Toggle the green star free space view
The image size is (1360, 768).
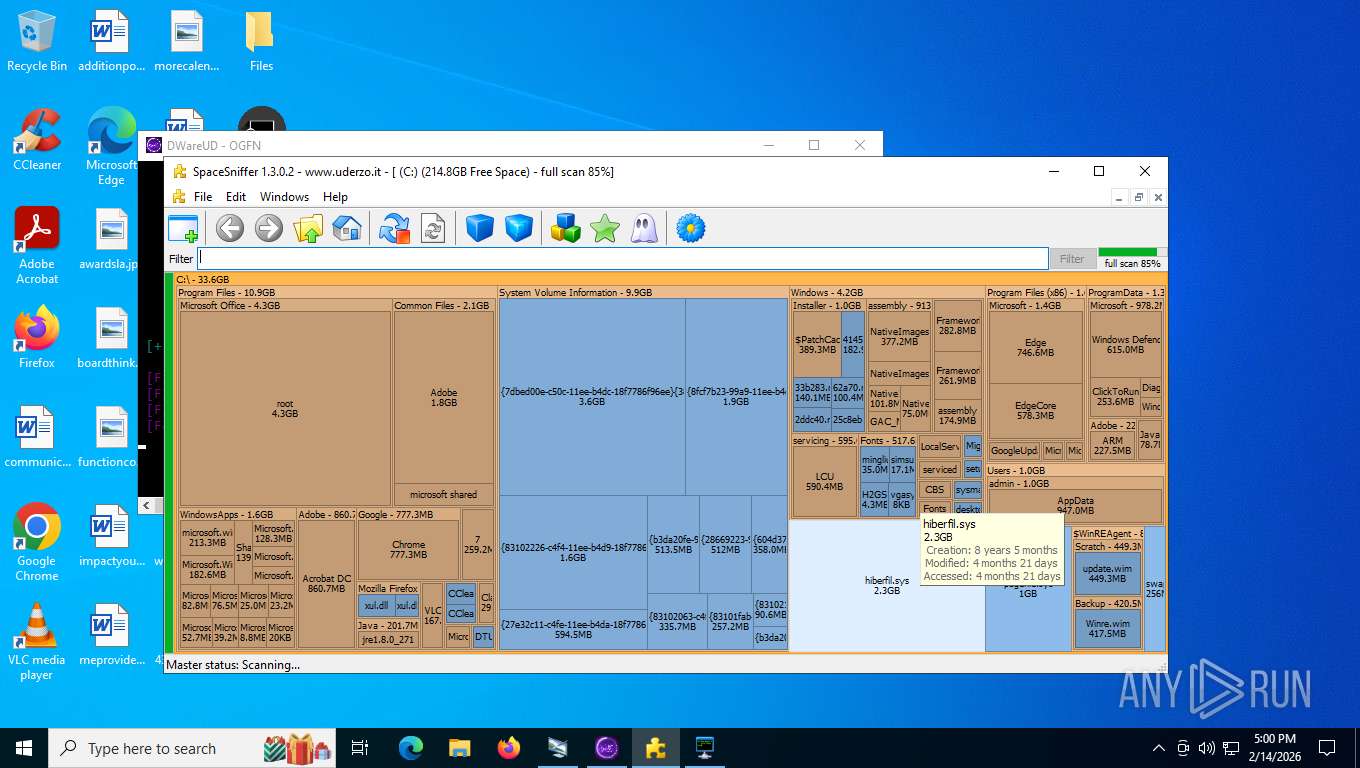click(605, 229)
